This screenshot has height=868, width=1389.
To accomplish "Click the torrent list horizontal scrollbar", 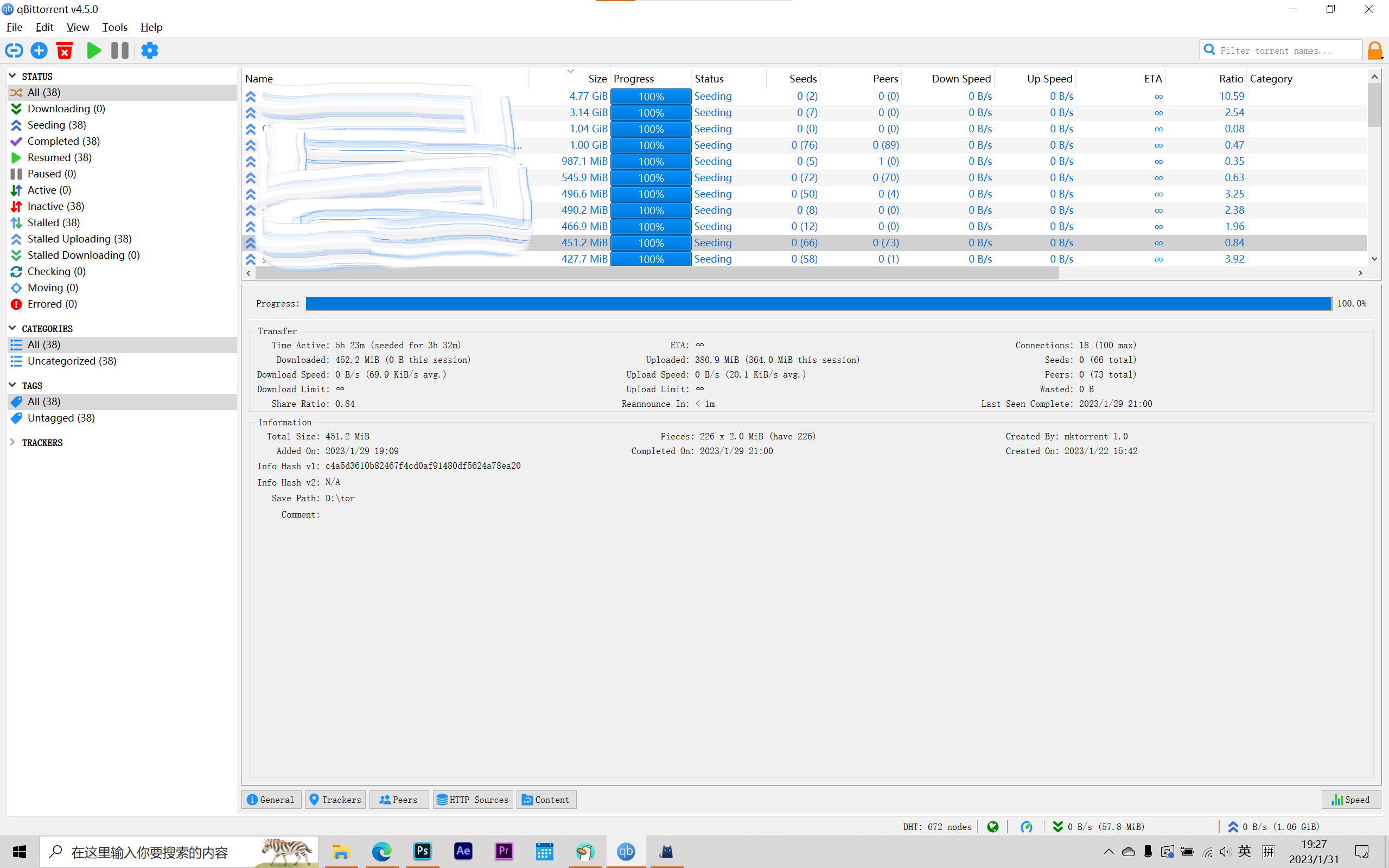I will [657, 273].
